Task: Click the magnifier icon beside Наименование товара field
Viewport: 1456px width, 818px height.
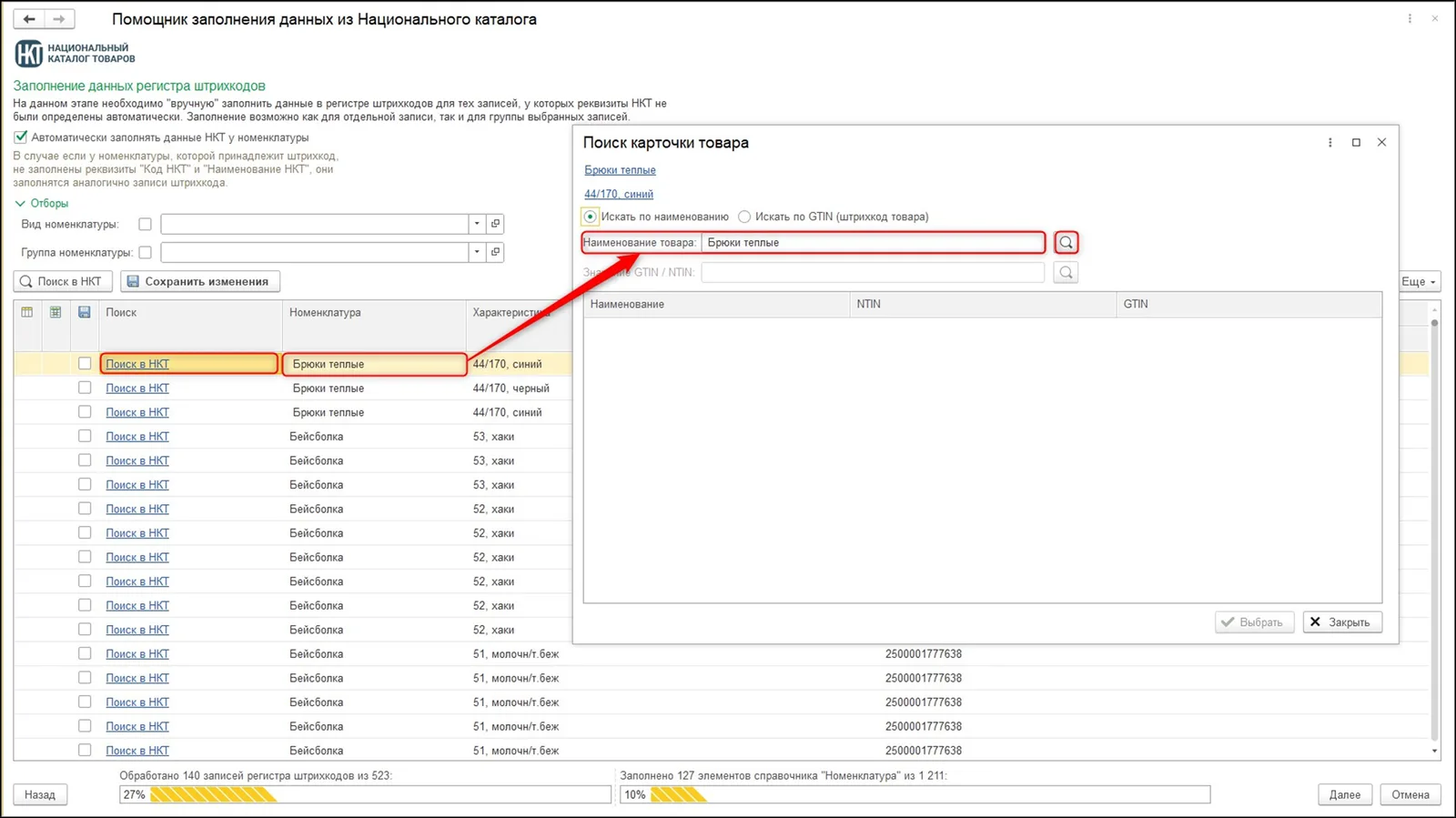Action: (x=1066, y=243)
